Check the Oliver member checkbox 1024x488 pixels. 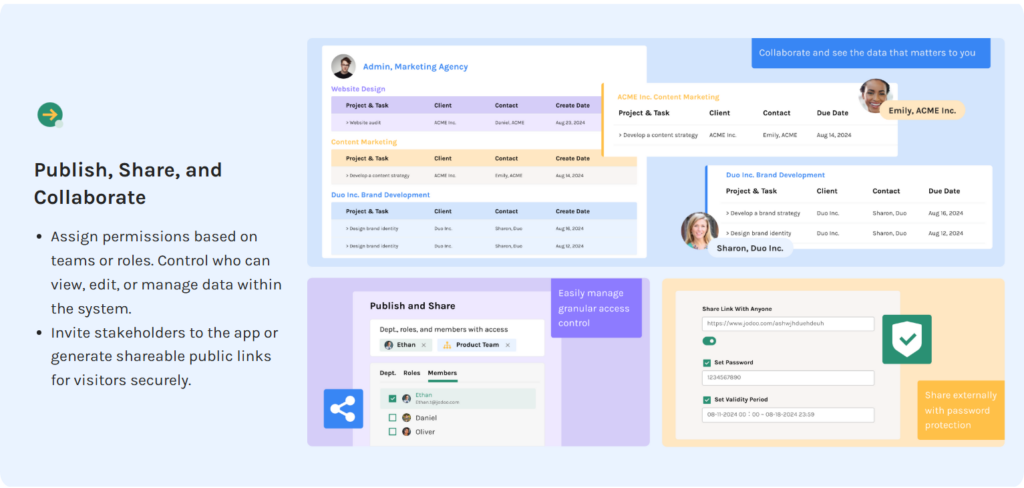point(392,432)
